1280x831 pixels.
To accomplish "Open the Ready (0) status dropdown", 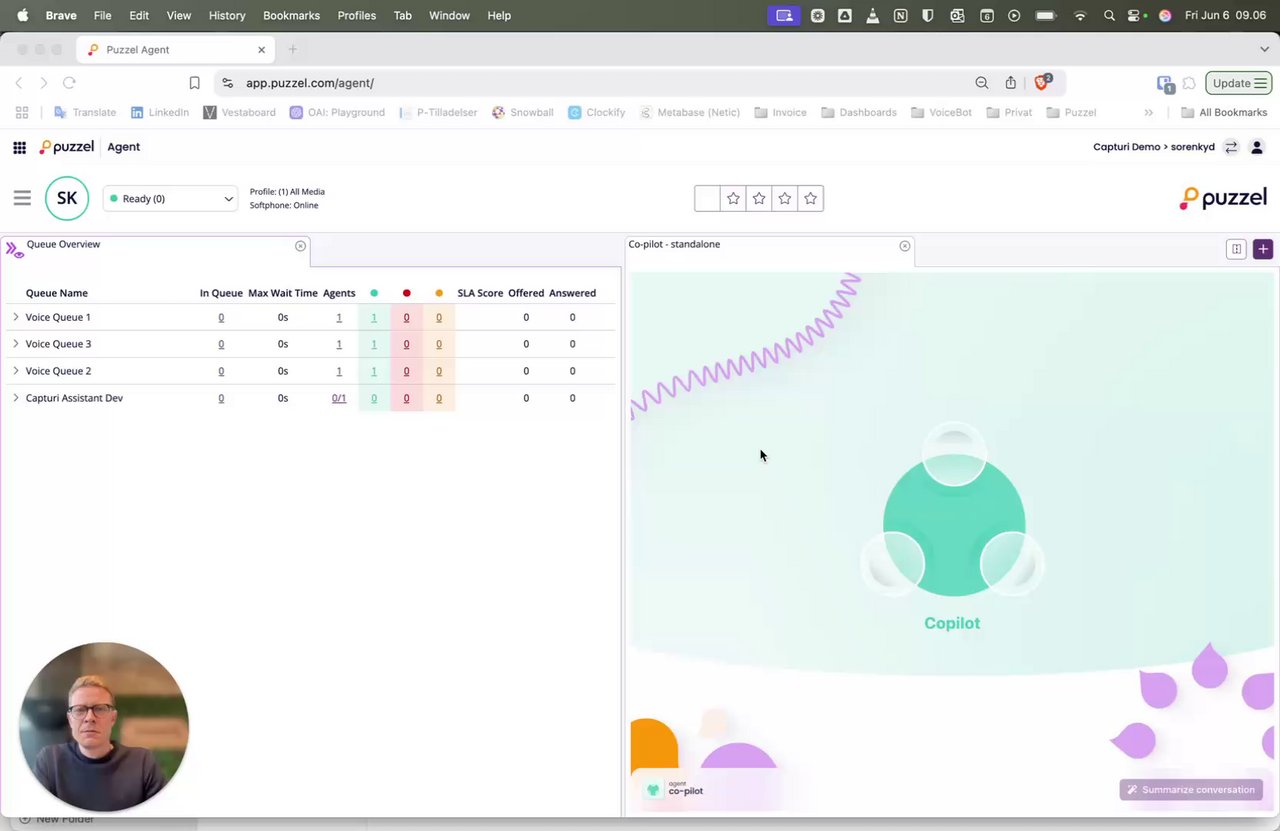I will pyautogui.click(x=171, y=198).
